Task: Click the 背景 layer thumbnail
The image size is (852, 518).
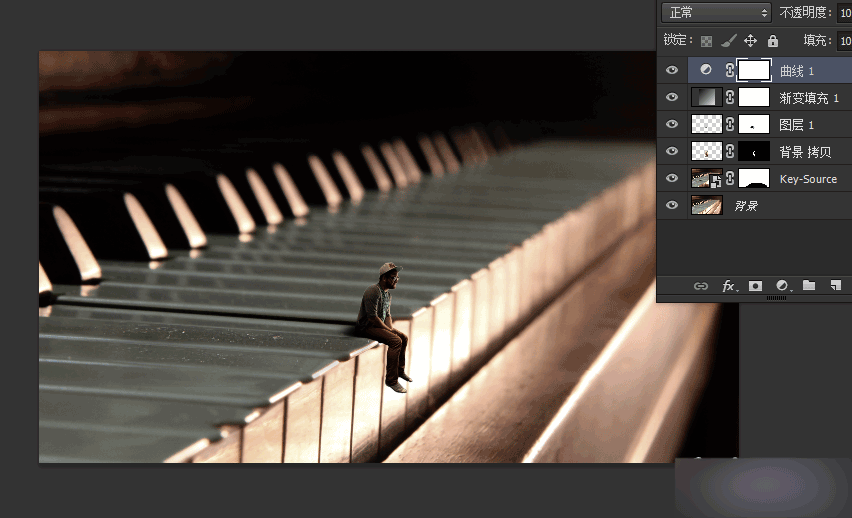Action: coord(706,205)
